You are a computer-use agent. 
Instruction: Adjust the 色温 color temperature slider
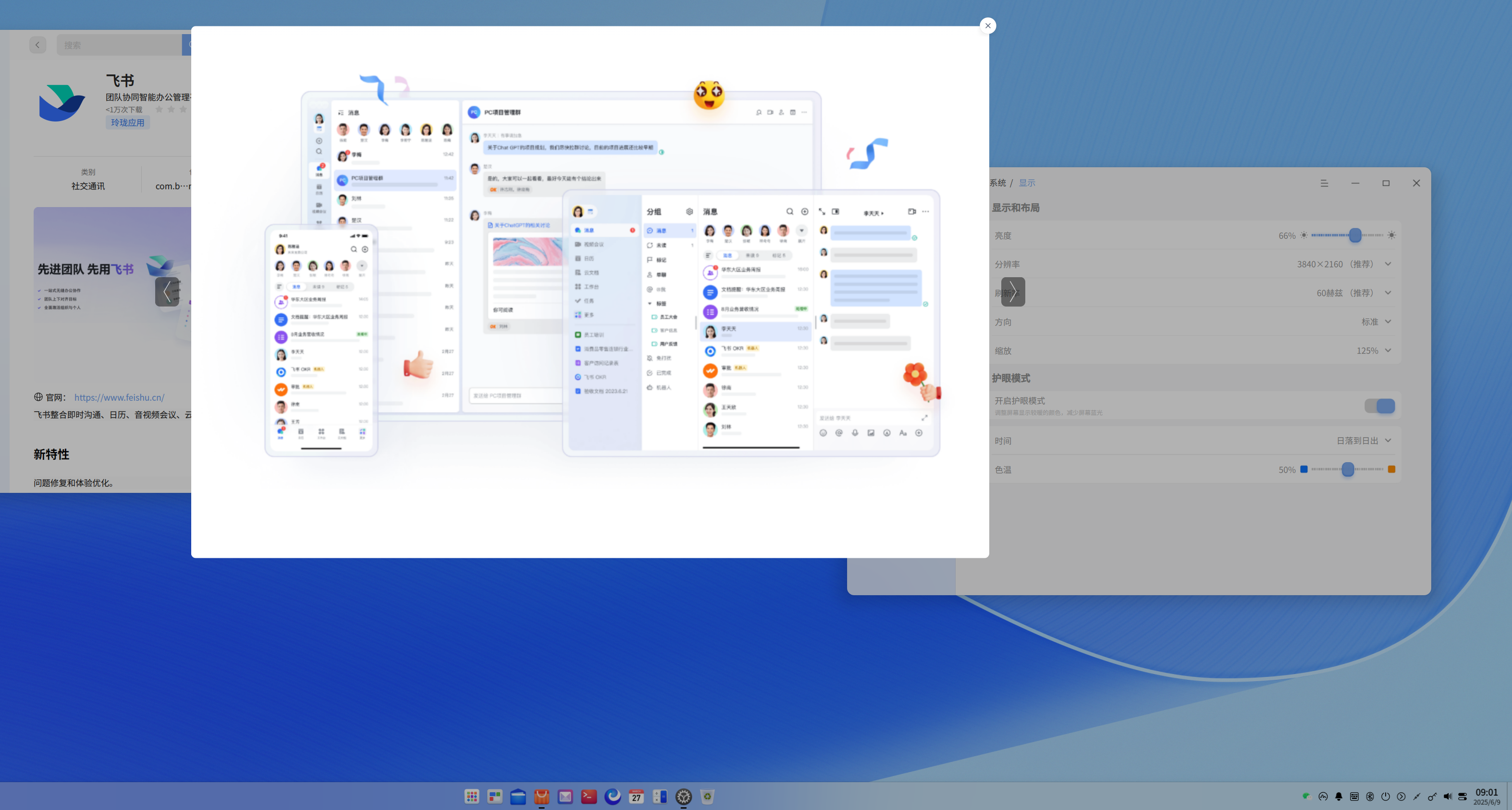pyautogui.click(x=1347, y=469)
